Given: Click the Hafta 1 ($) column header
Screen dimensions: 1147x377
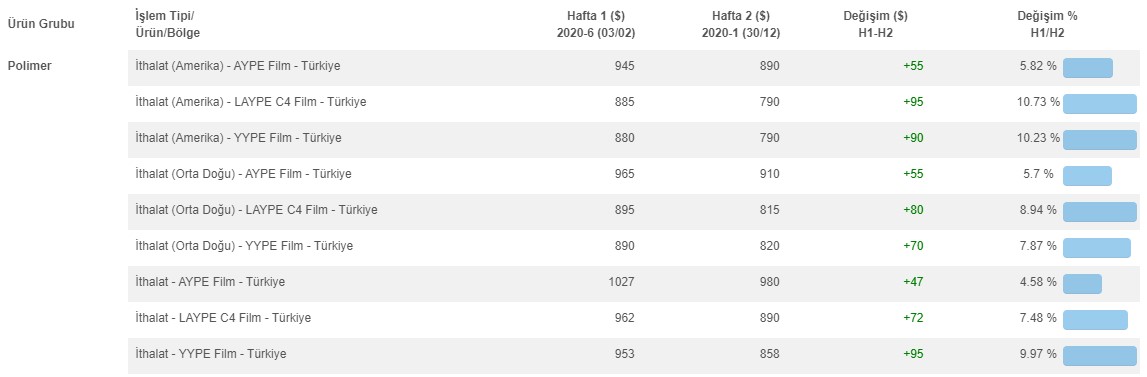Looking at the screenshot, I should click(595, 24).
